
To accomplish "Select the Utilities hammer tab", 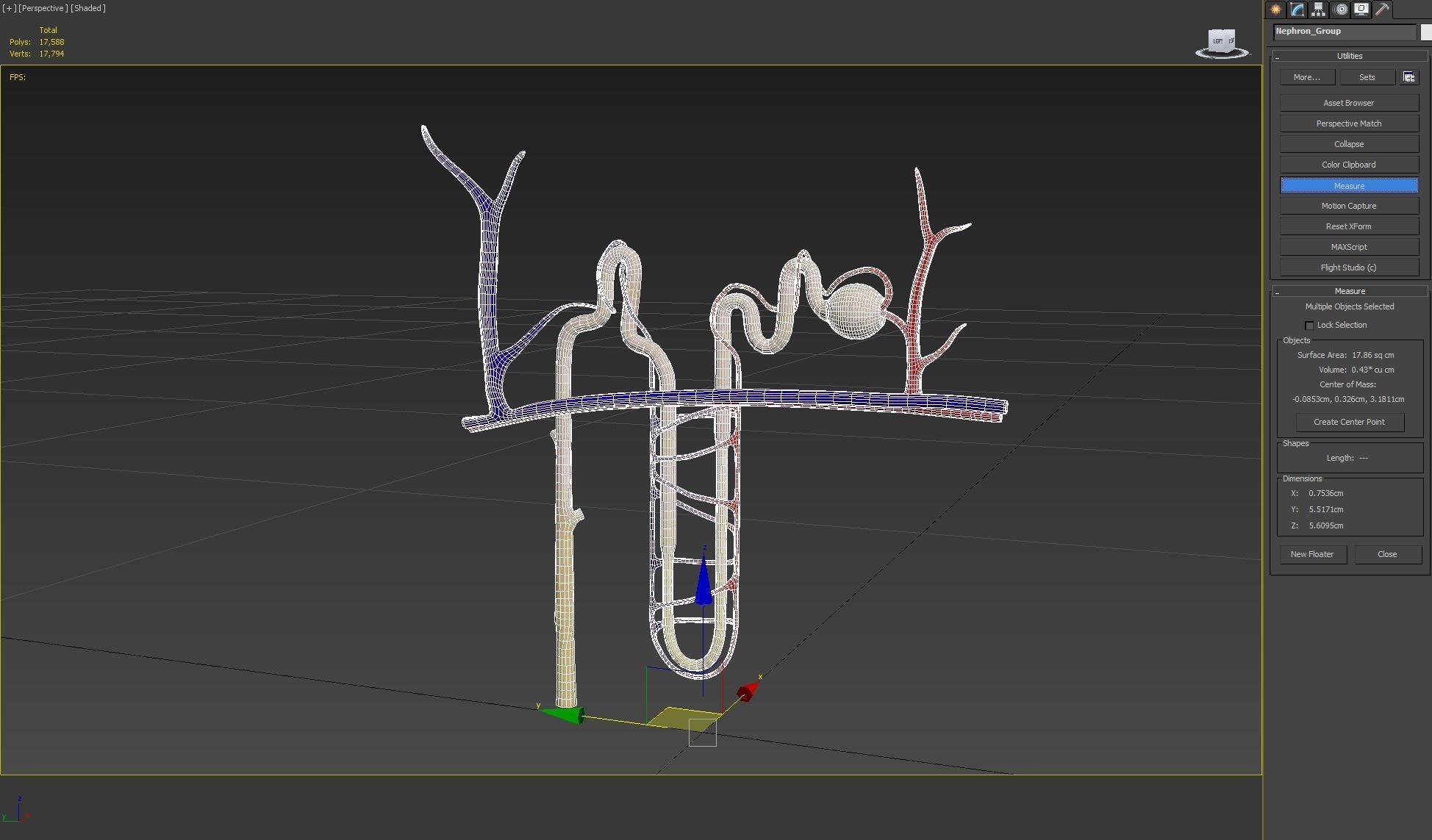I will (1383, 10).
